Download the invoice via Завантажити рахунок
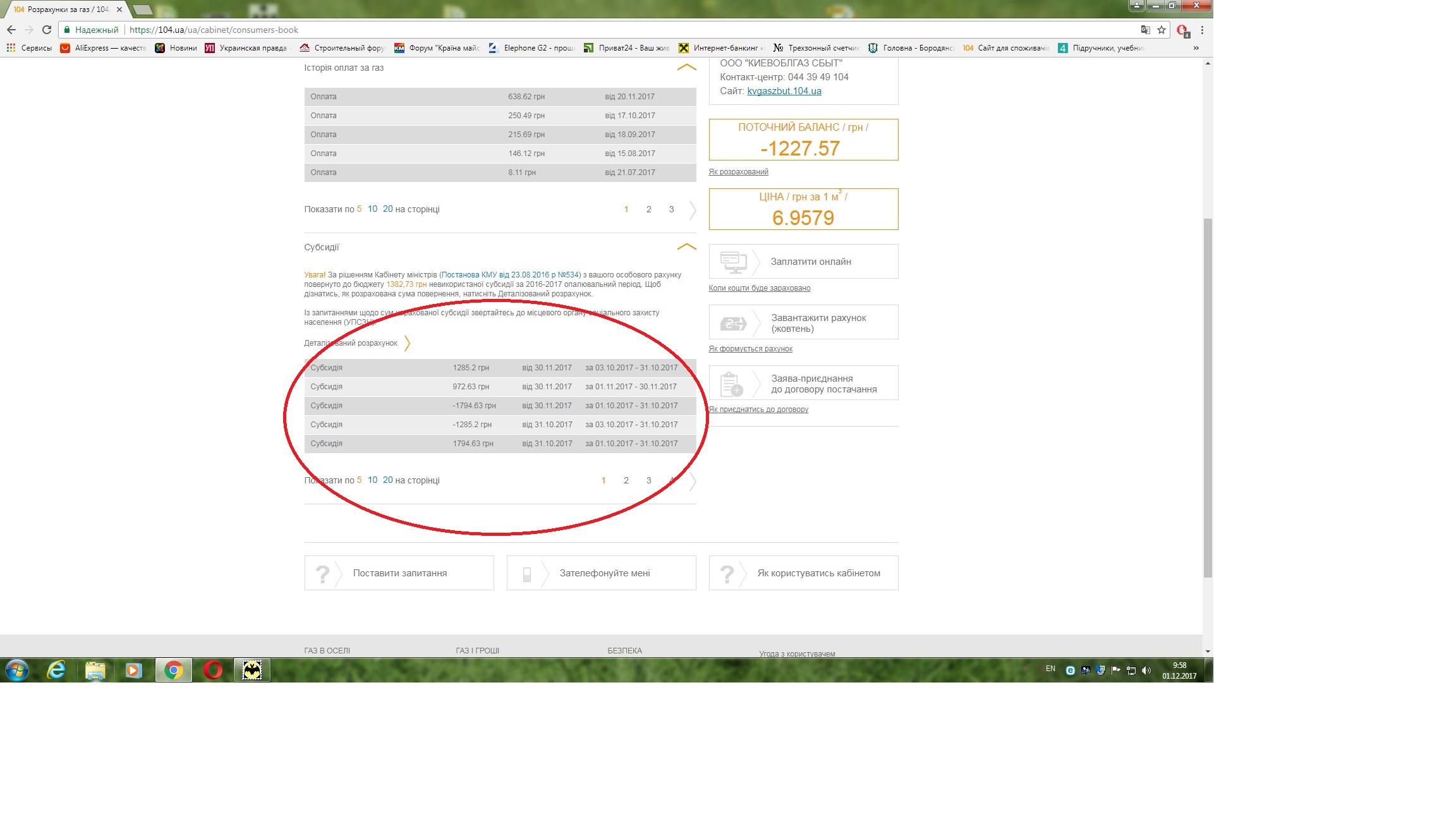This screenshot has width=1456, height=819. (x=803, y=322)
